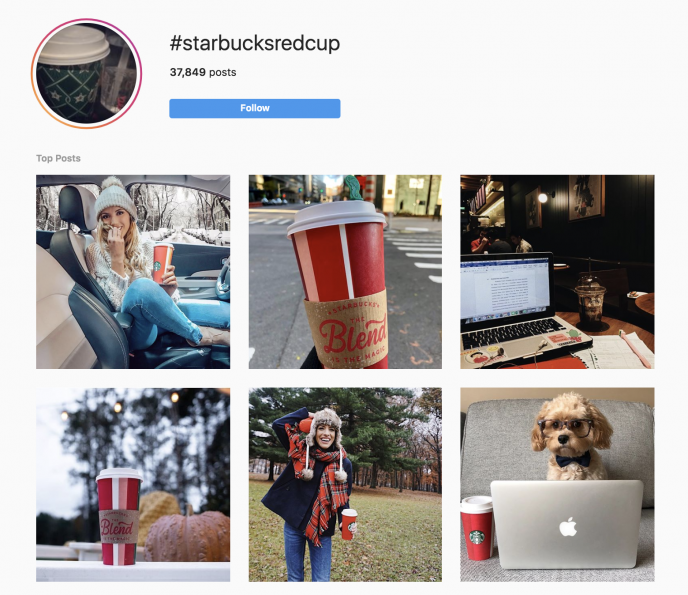Open the woman in plaid scarf photo
688x595 pixels.
(345, 484)
